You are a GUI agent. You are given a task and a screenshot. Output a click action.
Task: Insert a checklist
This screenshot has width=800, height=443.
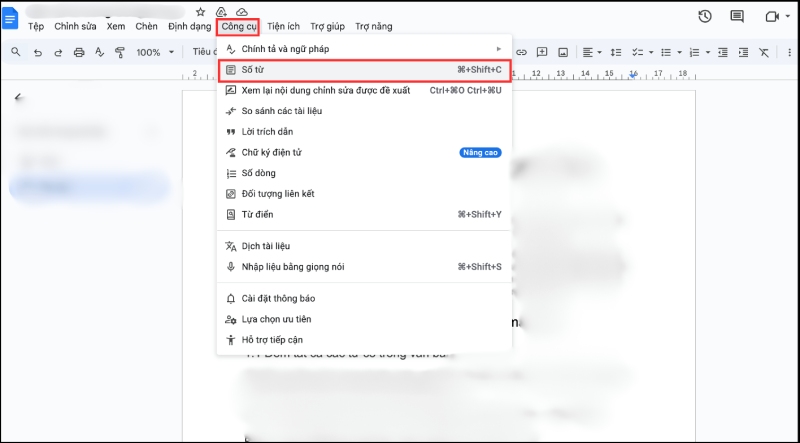(637, 52)
